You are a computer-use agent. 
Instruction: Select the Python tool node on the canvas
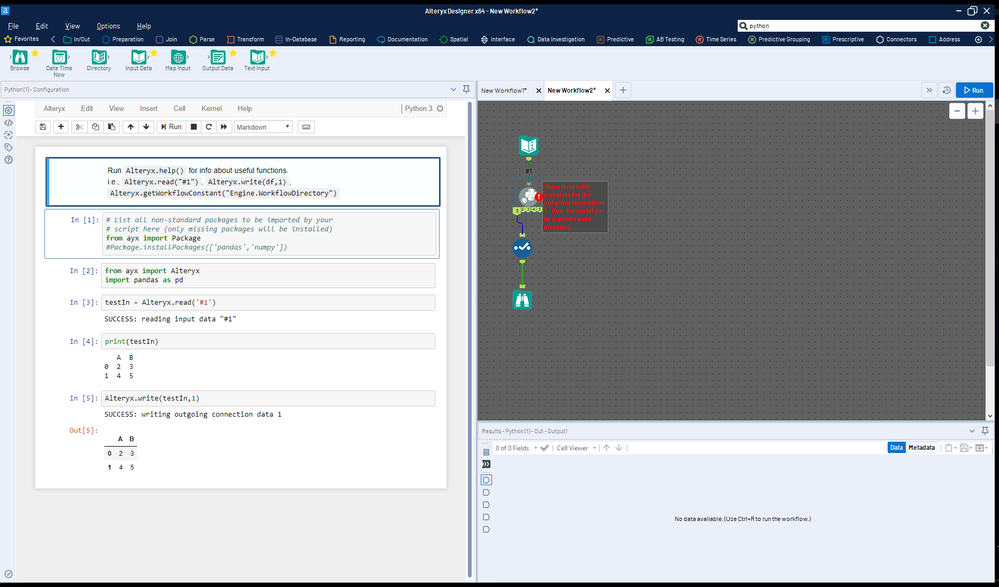click(526, 195)
